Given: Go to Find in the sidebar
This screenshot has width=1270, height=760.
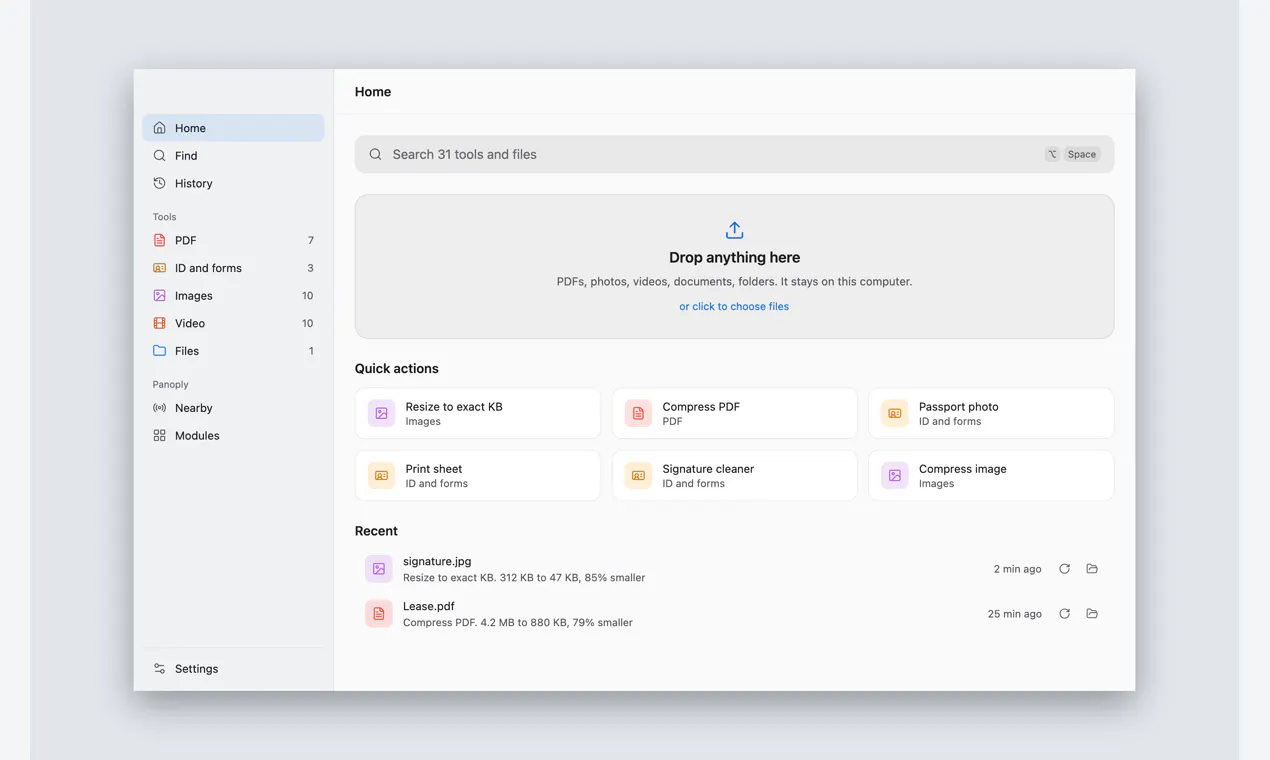Looking at the screenshot, I should (233, 156).
